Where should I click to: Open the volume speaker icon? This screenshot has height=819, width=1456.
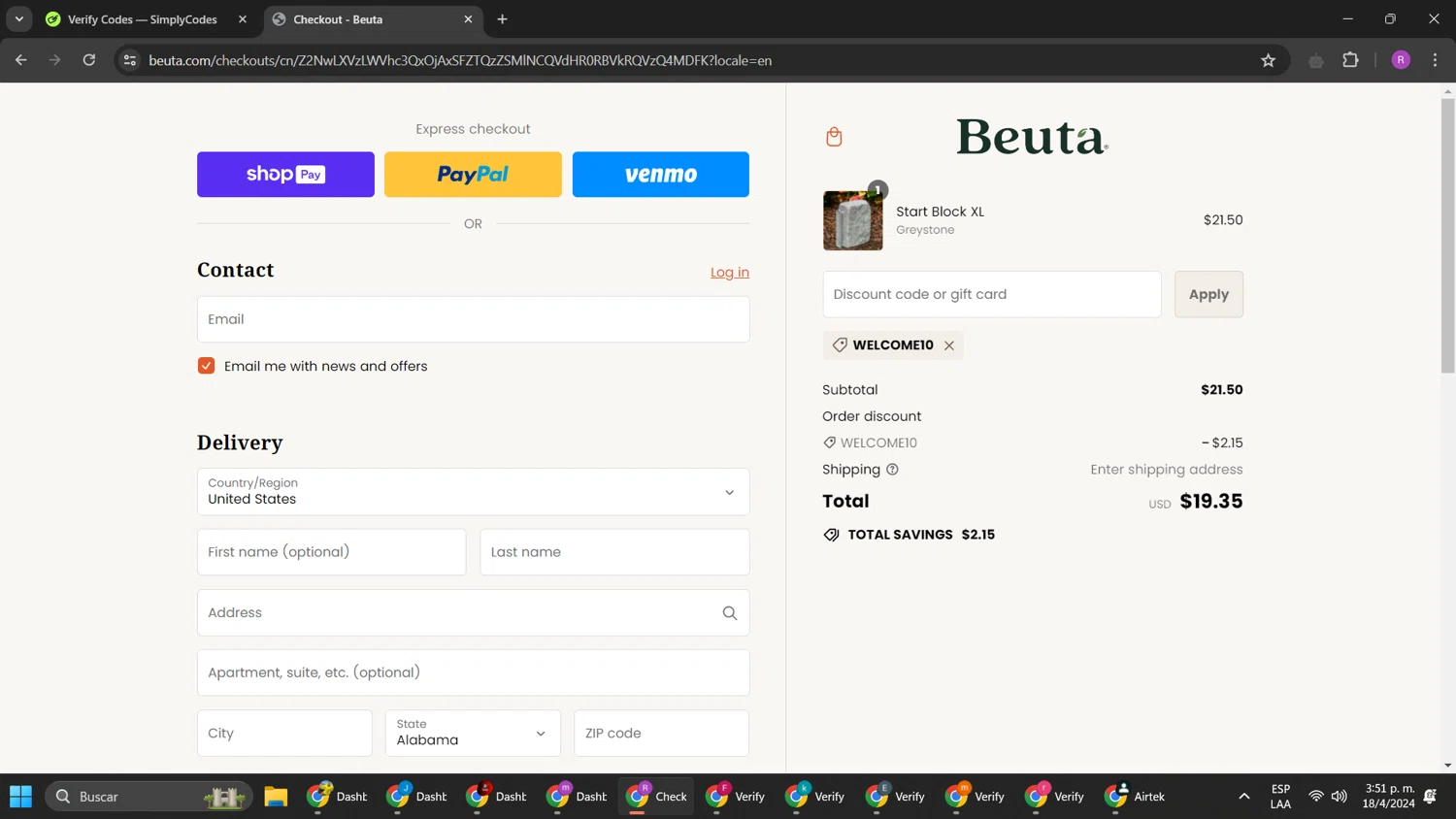(x=1340, y=797)
